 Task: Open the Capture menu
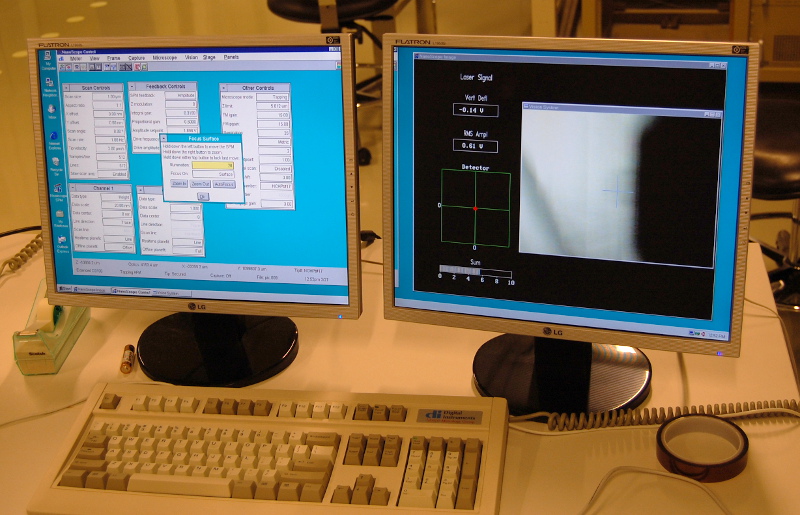tap(136, 59)
